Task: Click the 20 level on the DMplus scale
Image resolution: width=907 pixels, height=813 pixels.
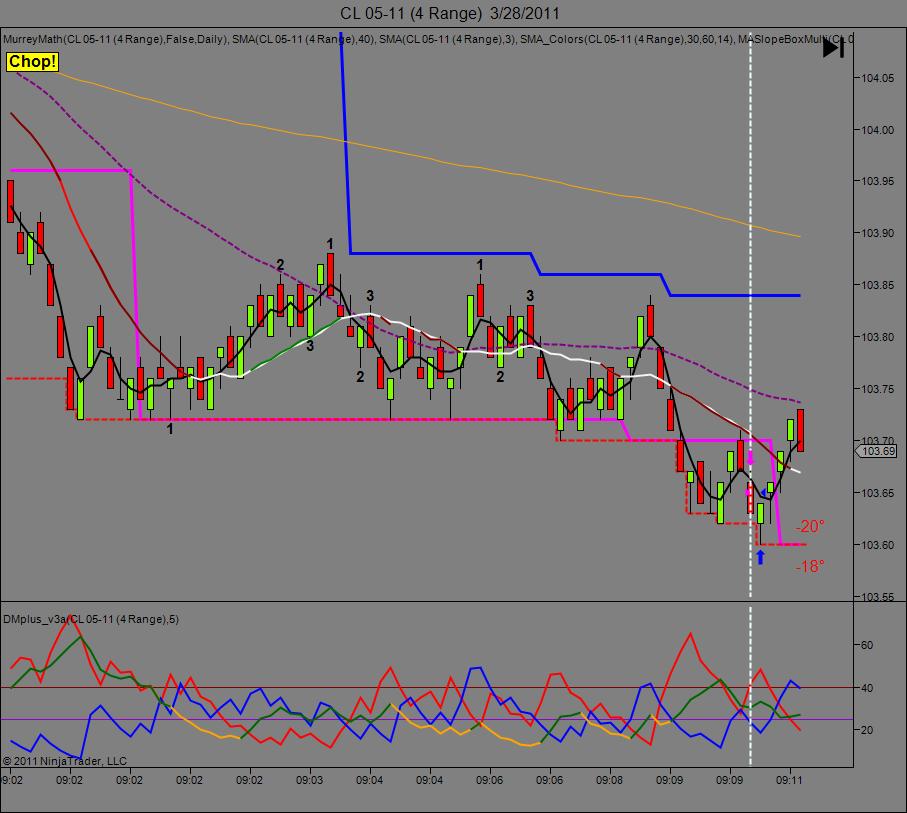Action: (x=867, y=730)
